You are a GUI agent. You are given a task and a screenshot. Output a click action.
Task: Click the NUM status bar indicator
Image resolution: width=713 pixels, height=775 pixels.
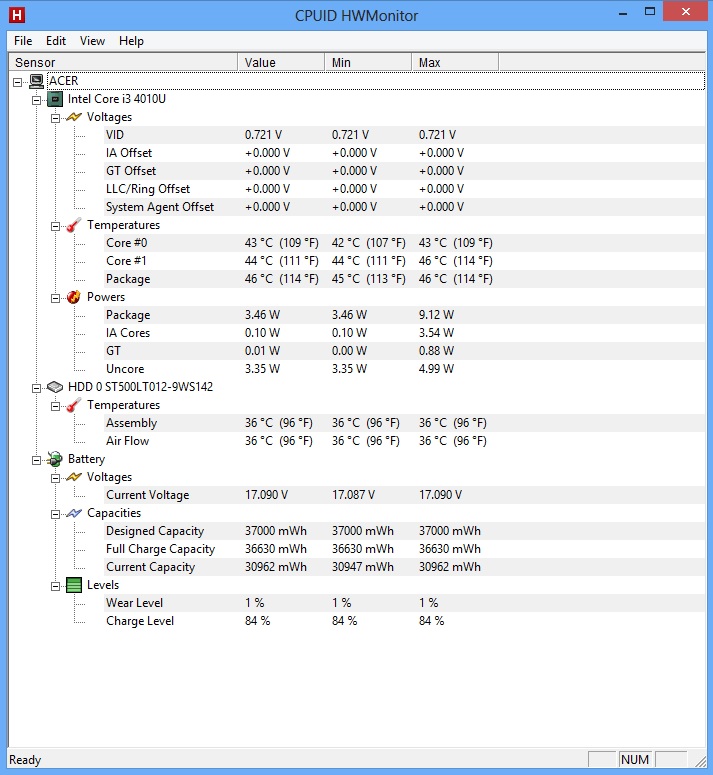(x=635, y=760)
